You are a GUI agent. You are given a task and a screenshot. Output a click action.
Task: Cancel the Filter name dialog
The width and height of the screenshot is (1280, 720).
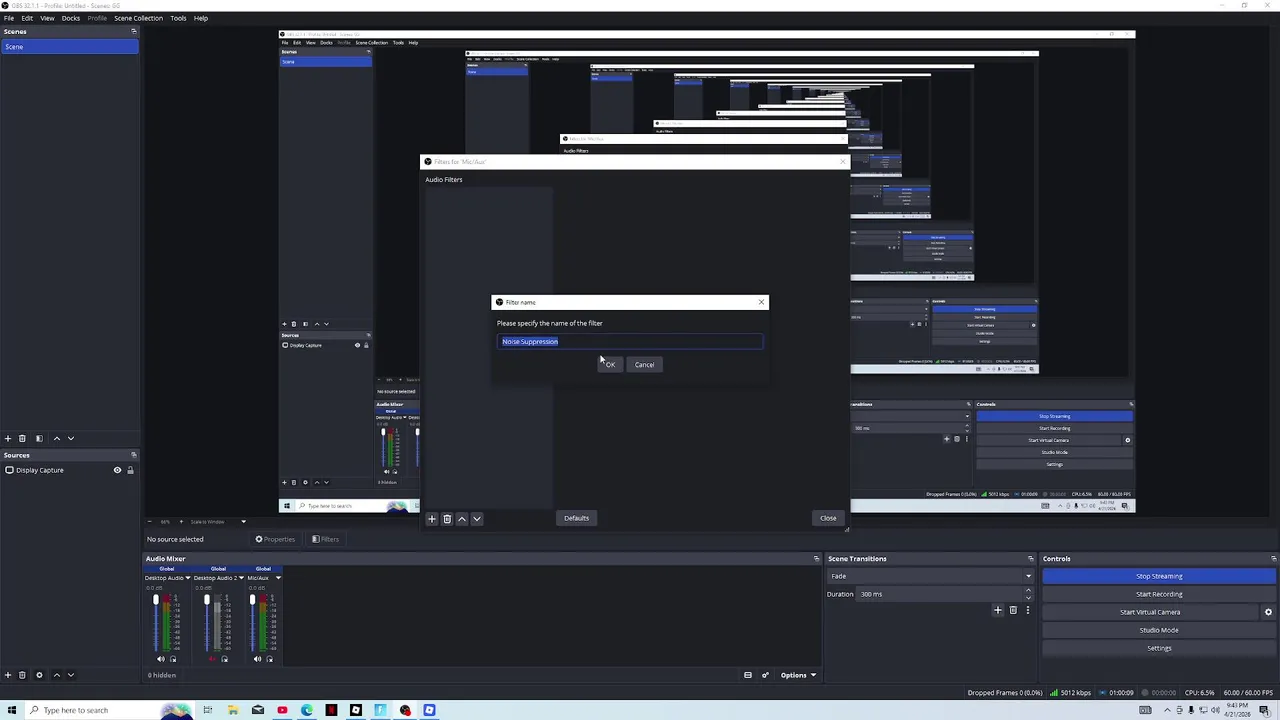tap(644, 364)
